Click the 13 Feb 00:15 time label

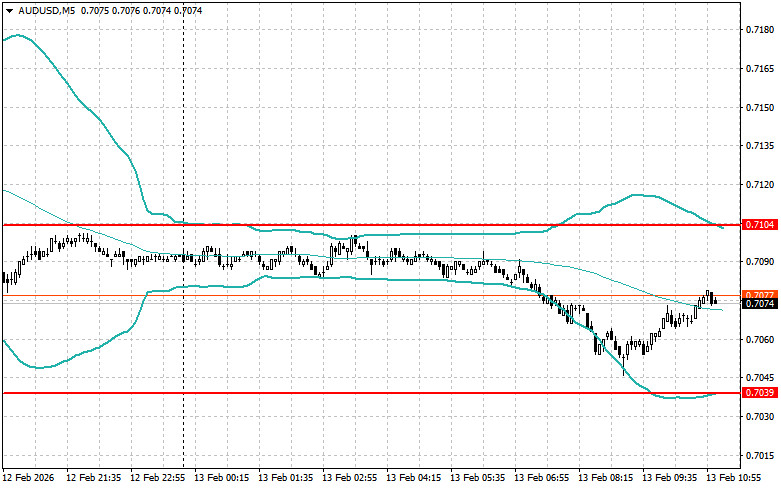222,478
